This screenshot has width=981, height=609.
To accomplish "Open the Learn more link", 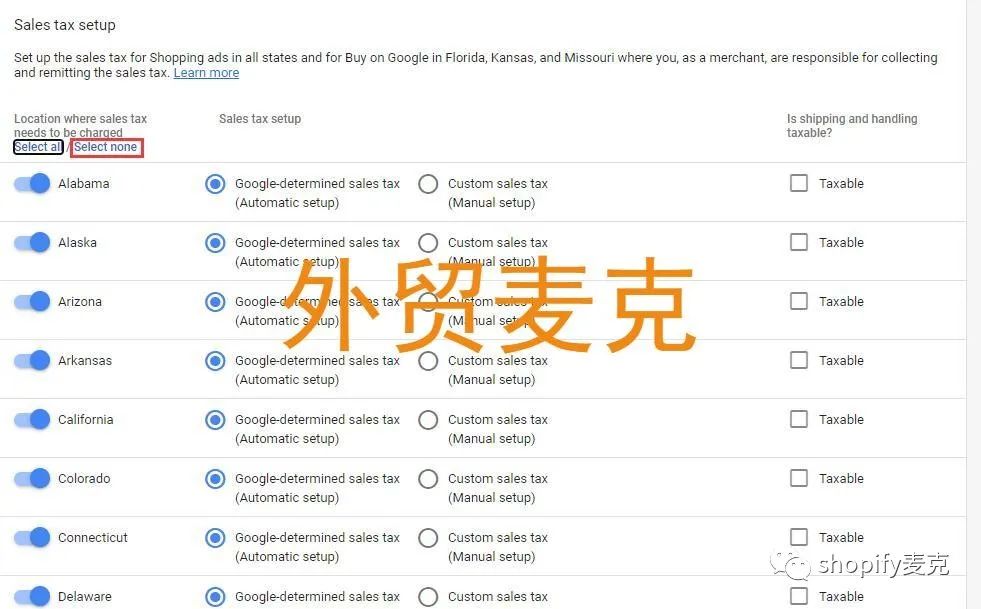I will pos(206,72).
